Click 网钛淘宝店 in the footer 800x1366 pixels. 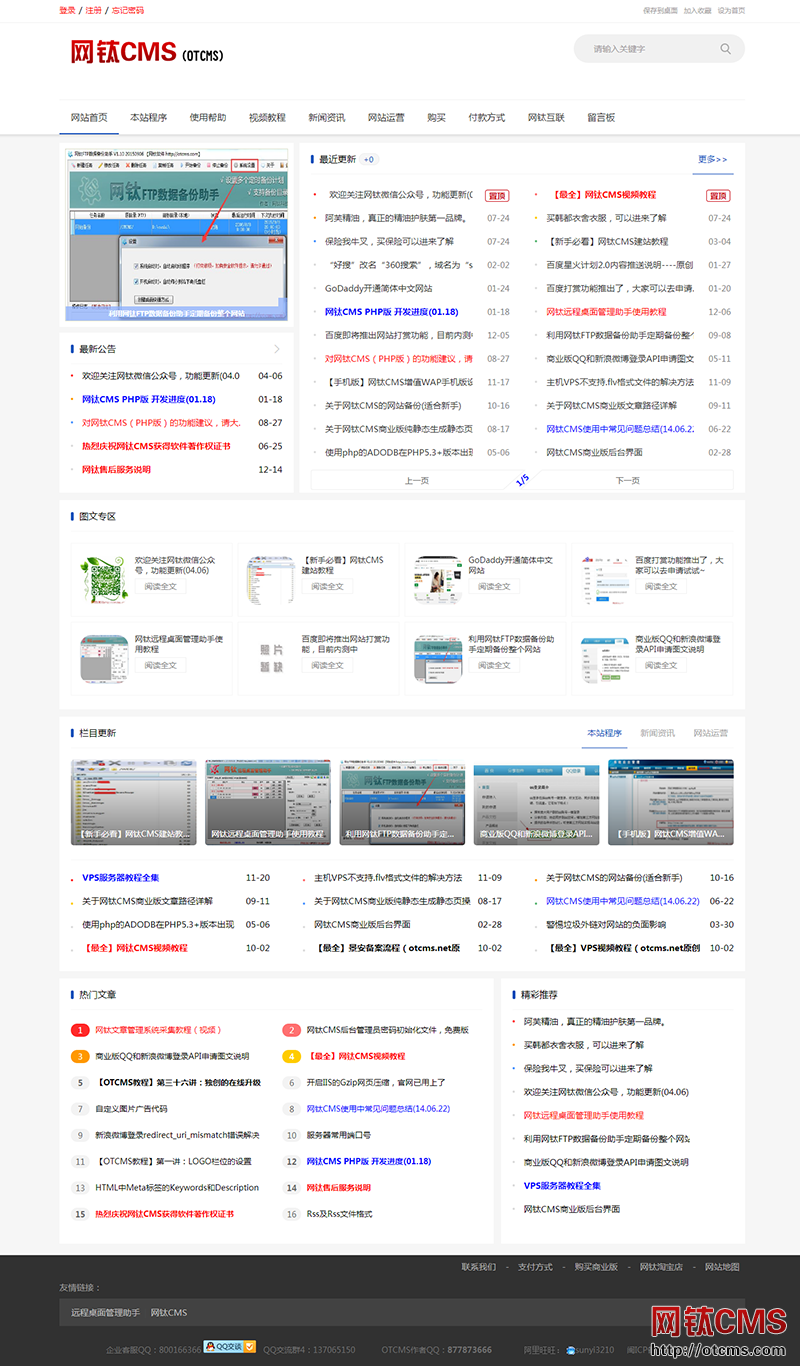(x=661, y=1267)
